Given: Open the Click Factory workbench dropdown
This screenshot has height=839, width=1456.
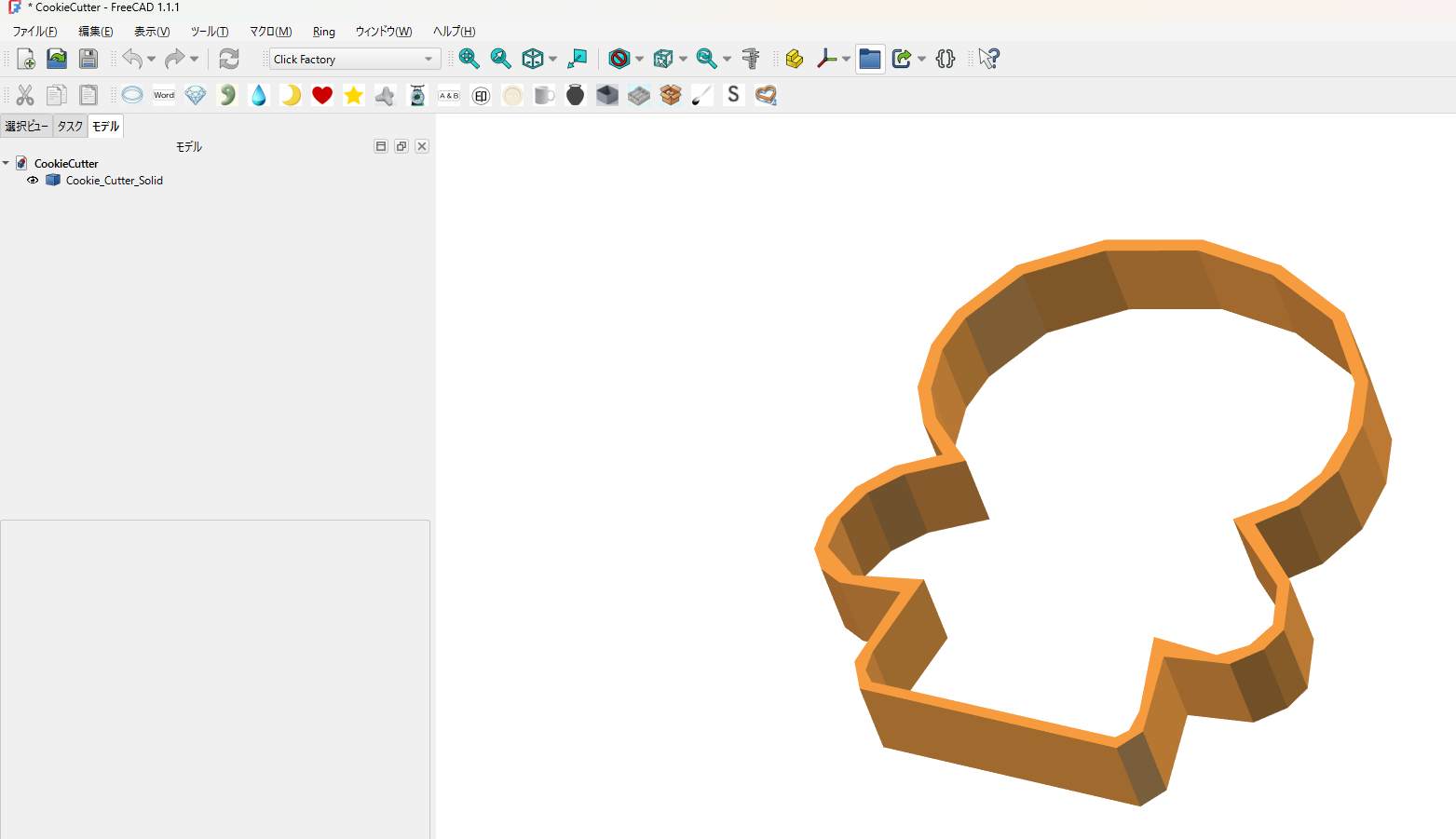Looking at the screenshot, I should pyautogui.click(x=355, y=59).
